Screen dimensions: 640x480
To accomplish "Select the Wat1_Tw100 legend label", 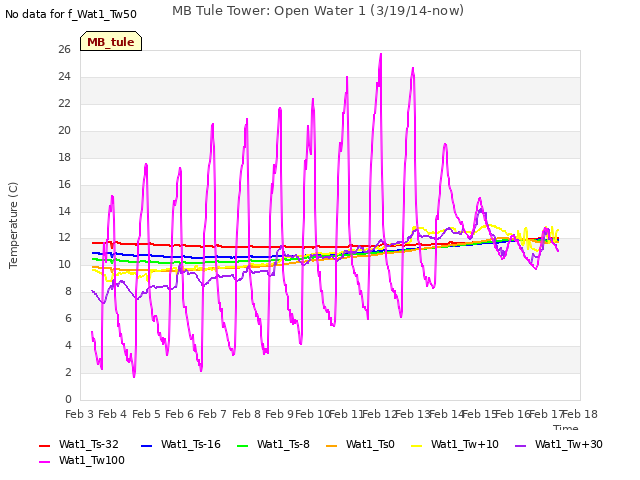I will 92,460.
